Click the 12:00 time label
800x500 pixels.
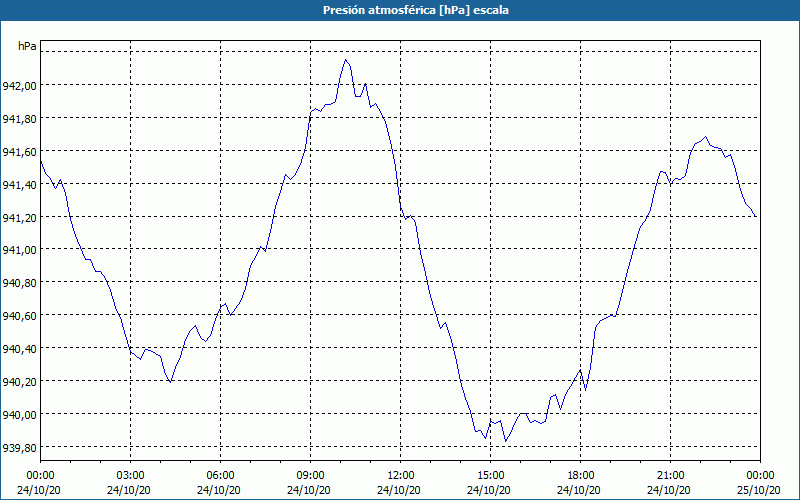401,476
